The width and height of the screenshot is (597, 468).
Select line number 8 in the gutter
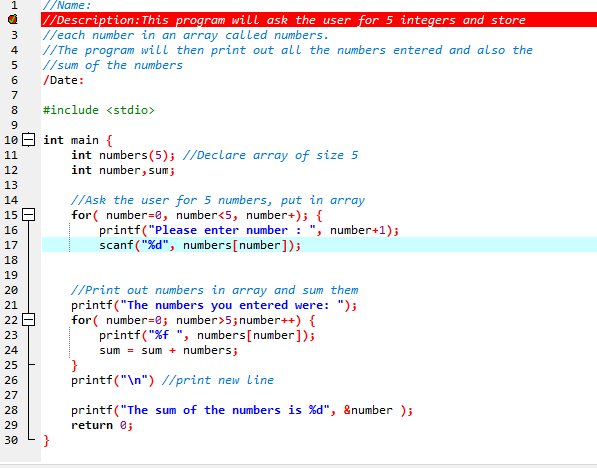14,110
